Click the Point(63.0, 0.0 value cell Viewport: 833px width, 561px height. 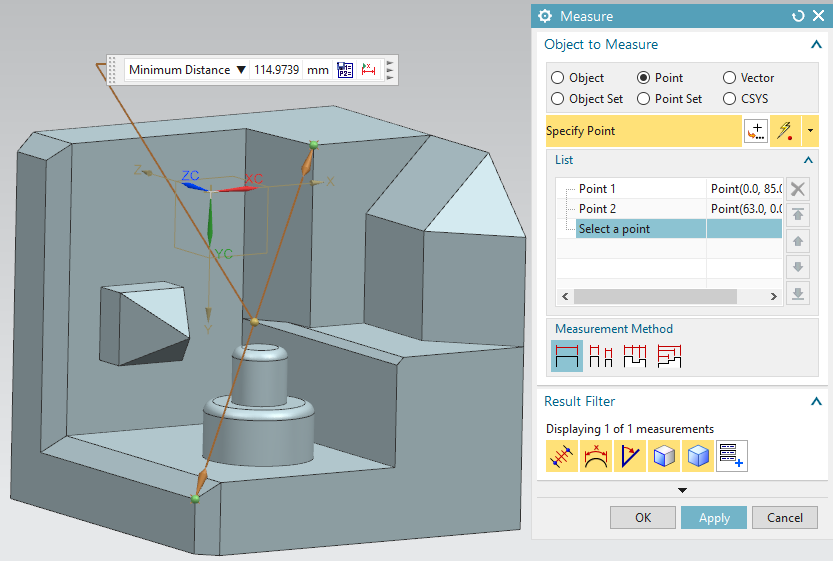745,209
